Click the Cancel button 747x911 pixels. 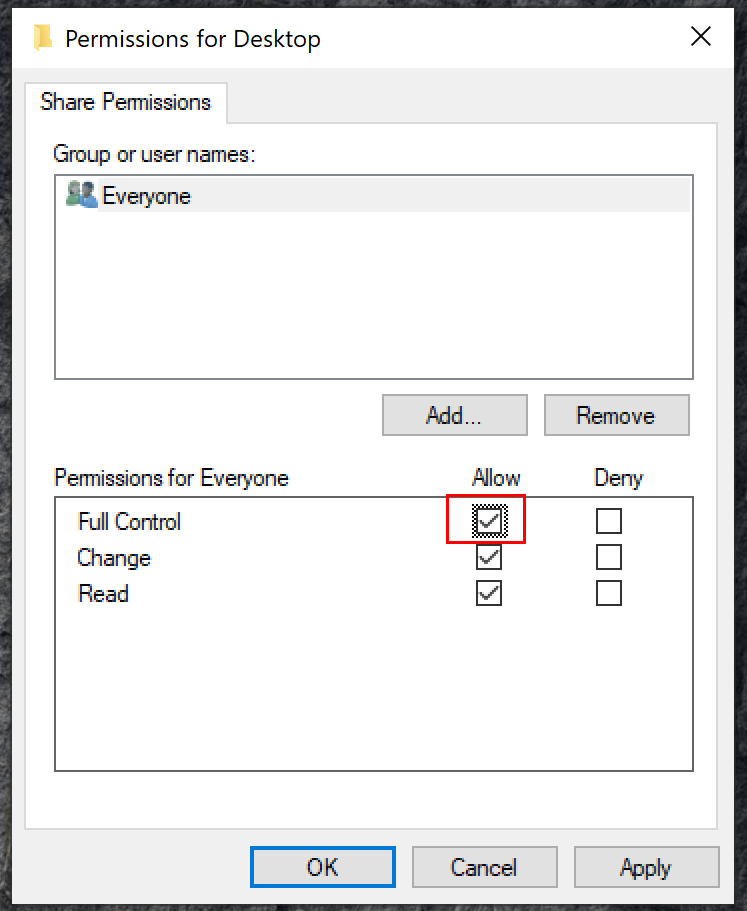[x=484, y=867]
